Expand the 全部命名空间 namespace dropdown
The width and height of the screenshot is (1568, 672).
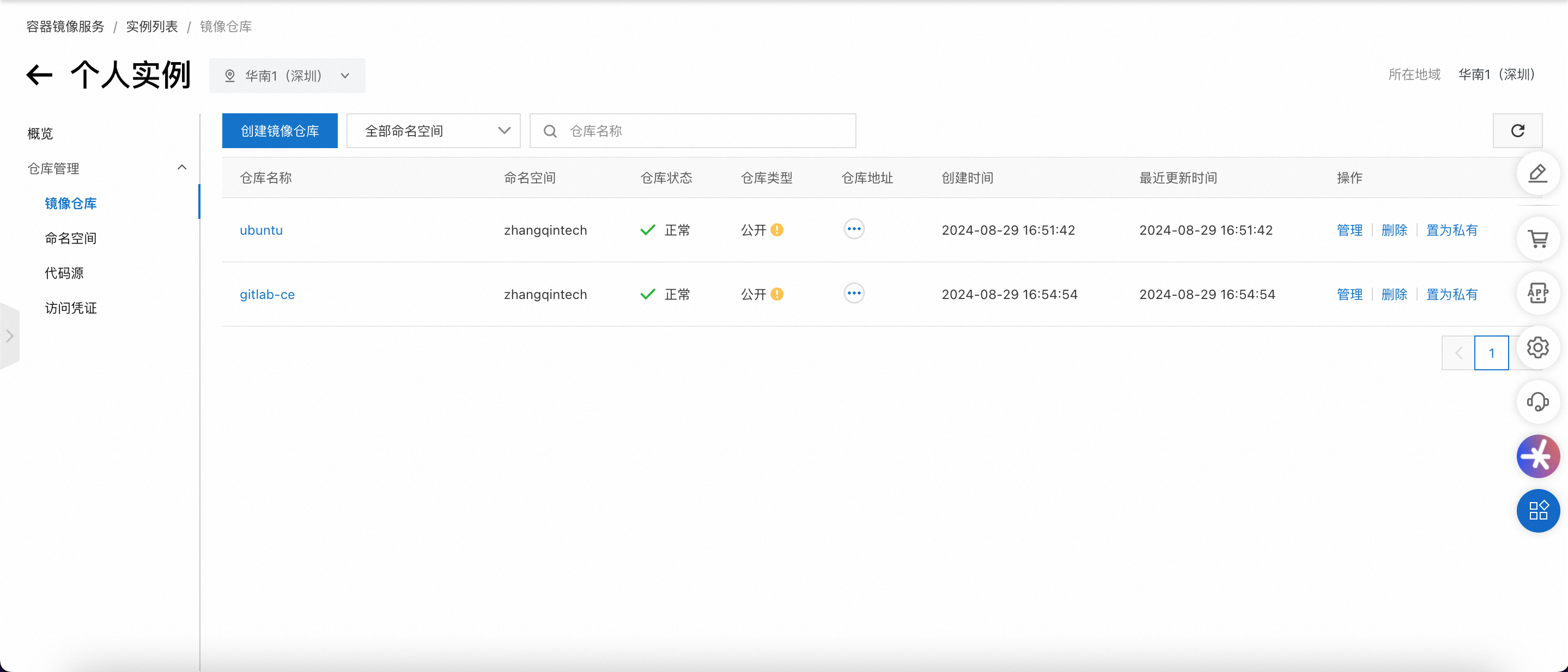click(433, 131)
